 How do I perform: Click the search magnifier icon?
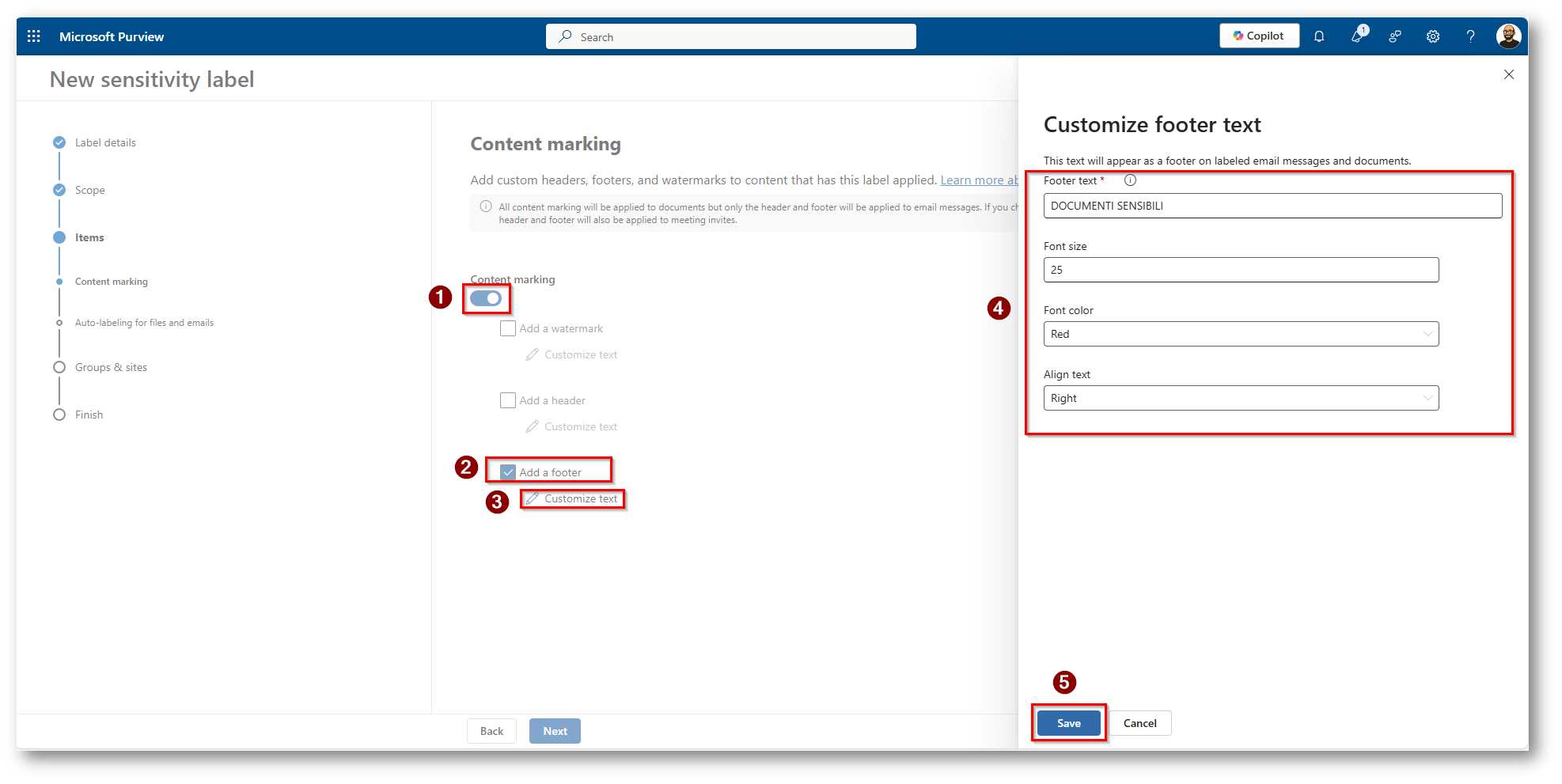tap(565, 36)
